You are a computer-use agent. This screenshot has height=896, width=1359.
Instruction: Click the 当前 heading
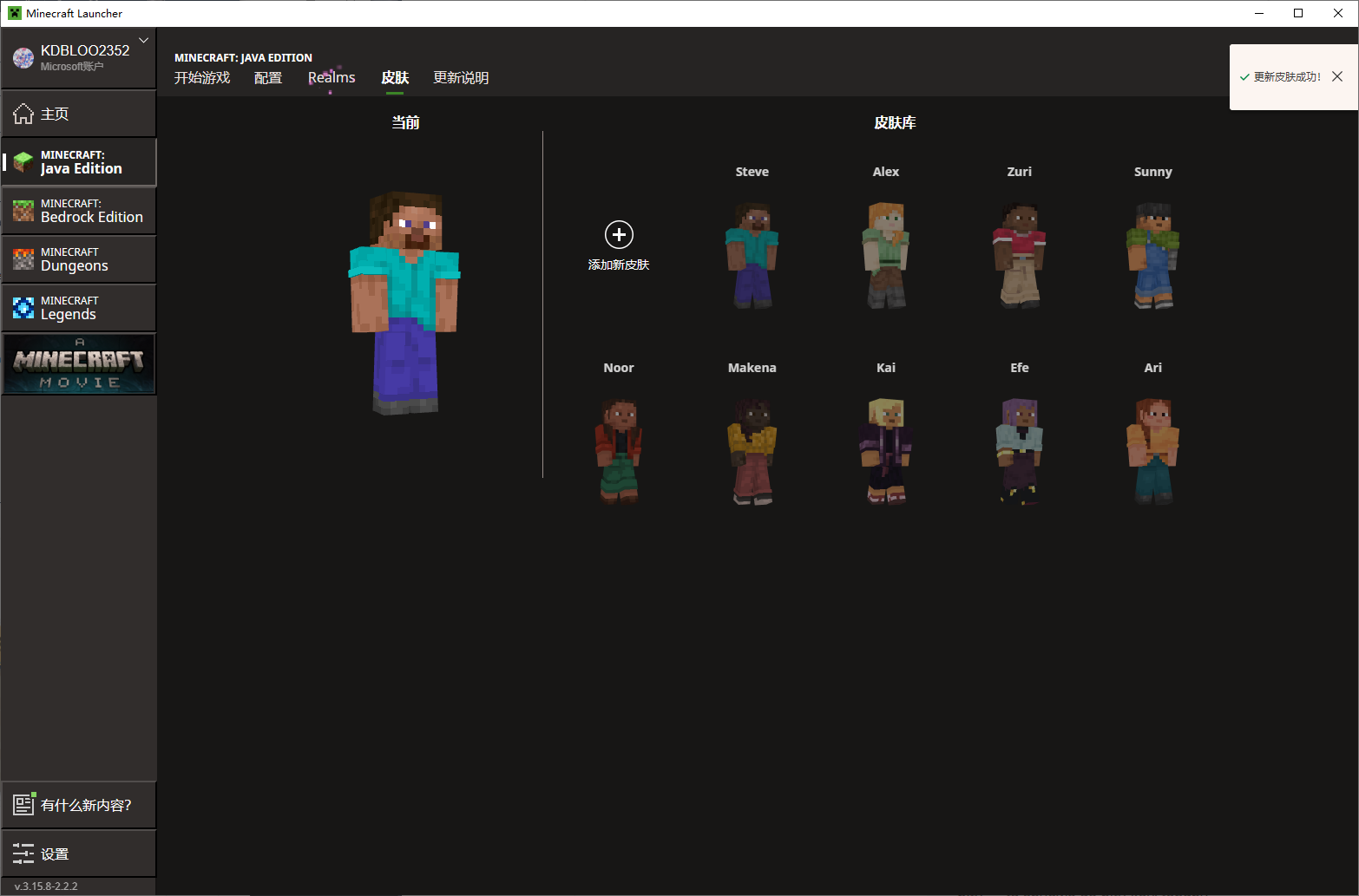405,122
